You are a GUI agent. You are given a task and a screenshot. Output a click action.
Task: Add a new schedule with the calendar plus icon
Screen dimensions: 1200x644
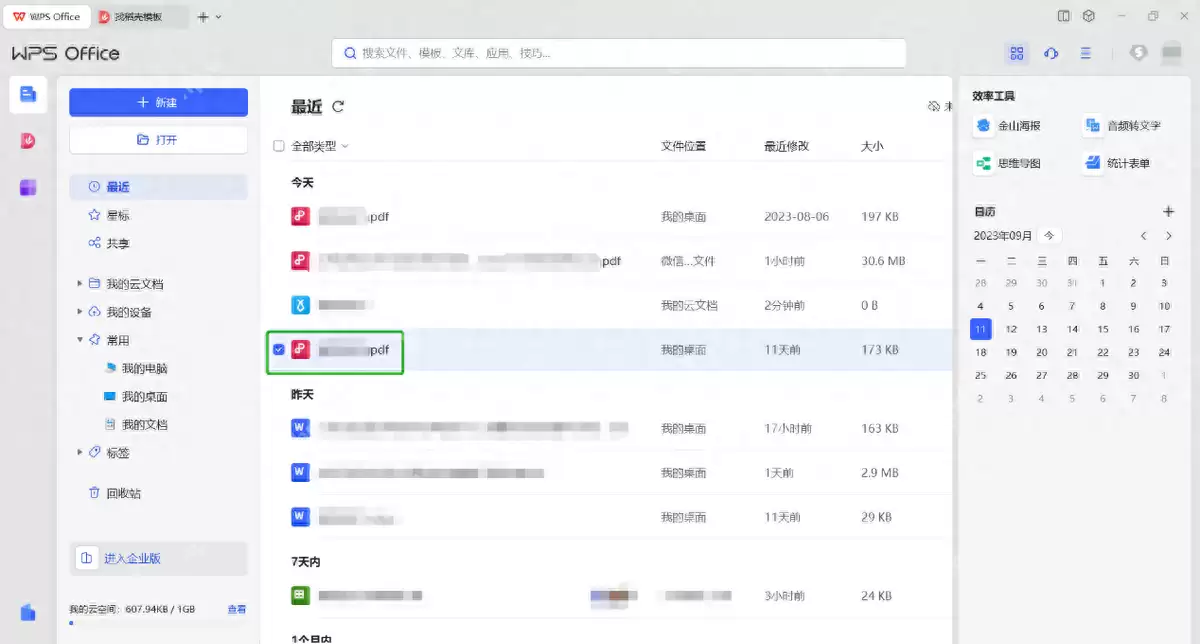pyautogui.click(x=1168, y=211)
